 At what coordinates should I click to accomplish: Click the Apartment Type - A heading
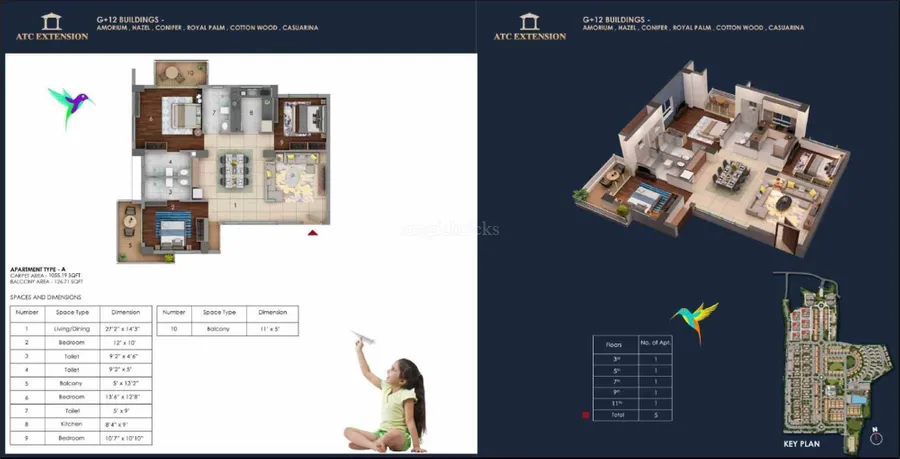tap(37, 270)
